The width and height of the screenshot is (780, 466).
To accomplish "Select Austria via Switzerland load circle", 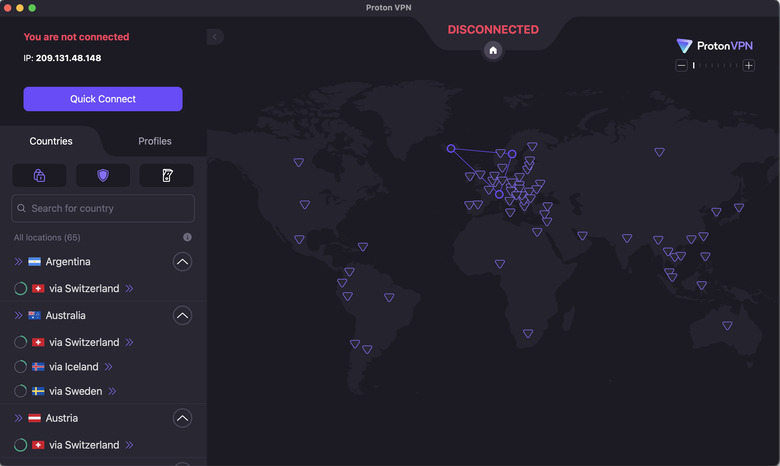I will coord(20,445).
